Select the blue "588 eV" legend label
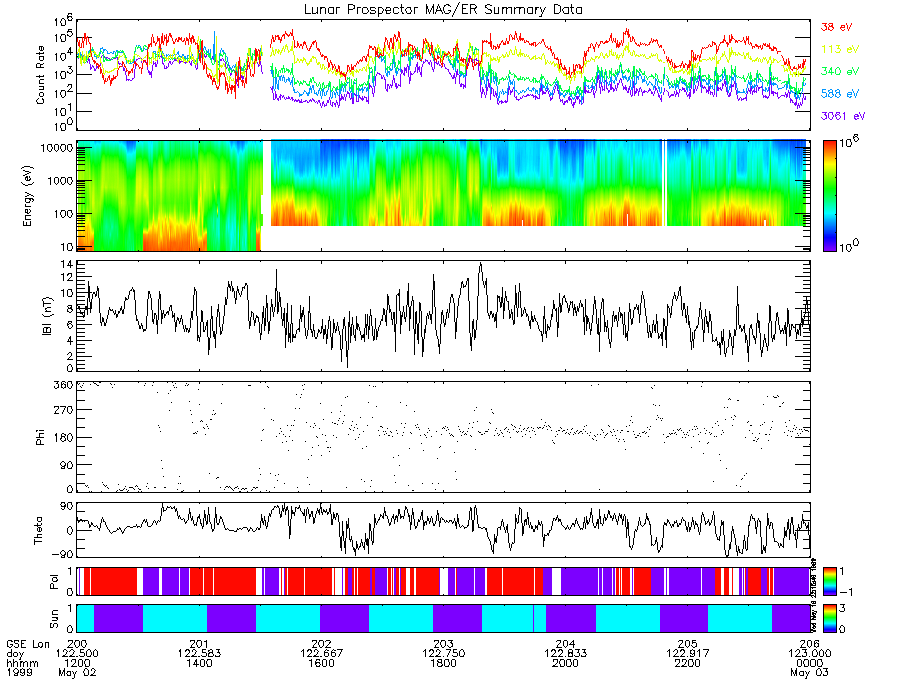The height and width of the screenshot is (700, 900). pyautogui.click(x=840, y=94)
